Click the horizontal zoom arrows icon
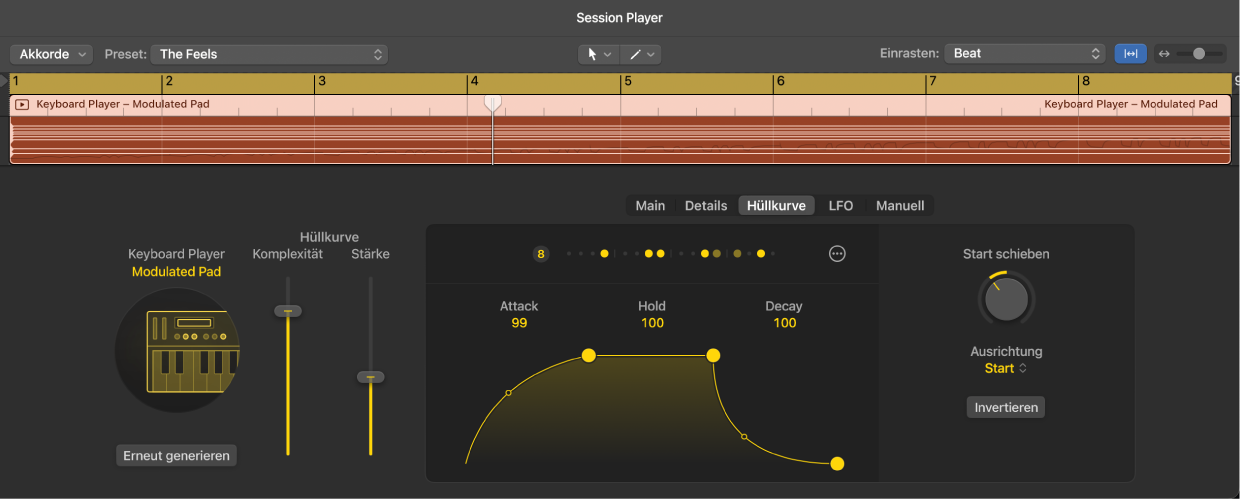Screen dimensions: 1240x500 tap(1164, 54)
